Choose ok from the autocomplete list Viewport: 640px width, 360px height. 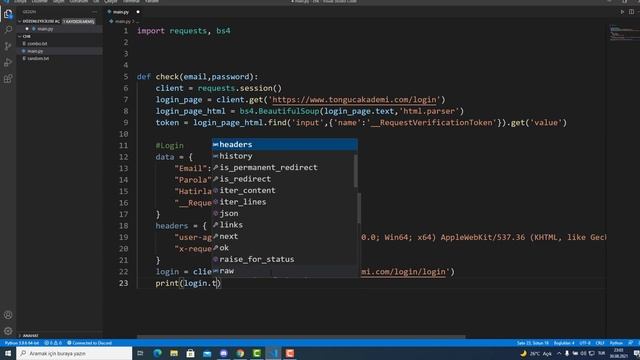tap(284, 248)
